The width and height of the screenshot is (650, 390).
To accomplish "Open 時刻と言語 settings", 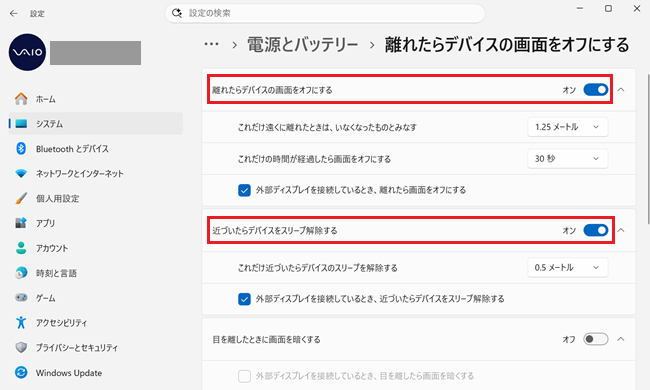I will coord(96,273).
